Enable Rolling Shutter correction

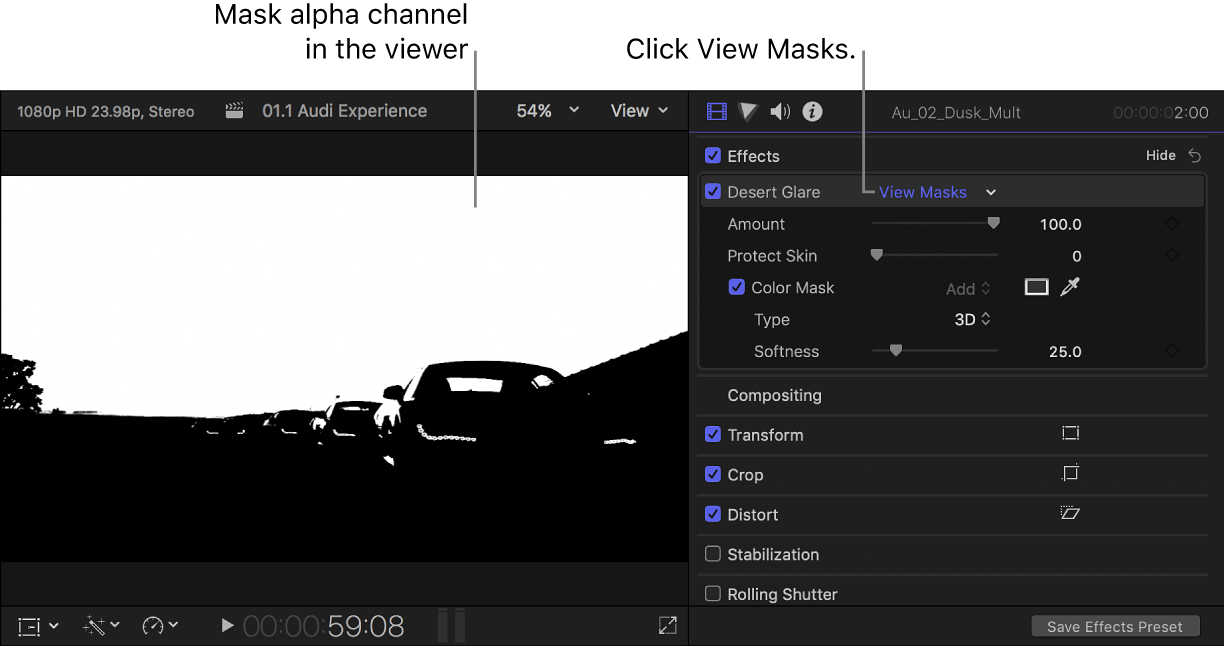pyautogui.click(x=713, y=593)
